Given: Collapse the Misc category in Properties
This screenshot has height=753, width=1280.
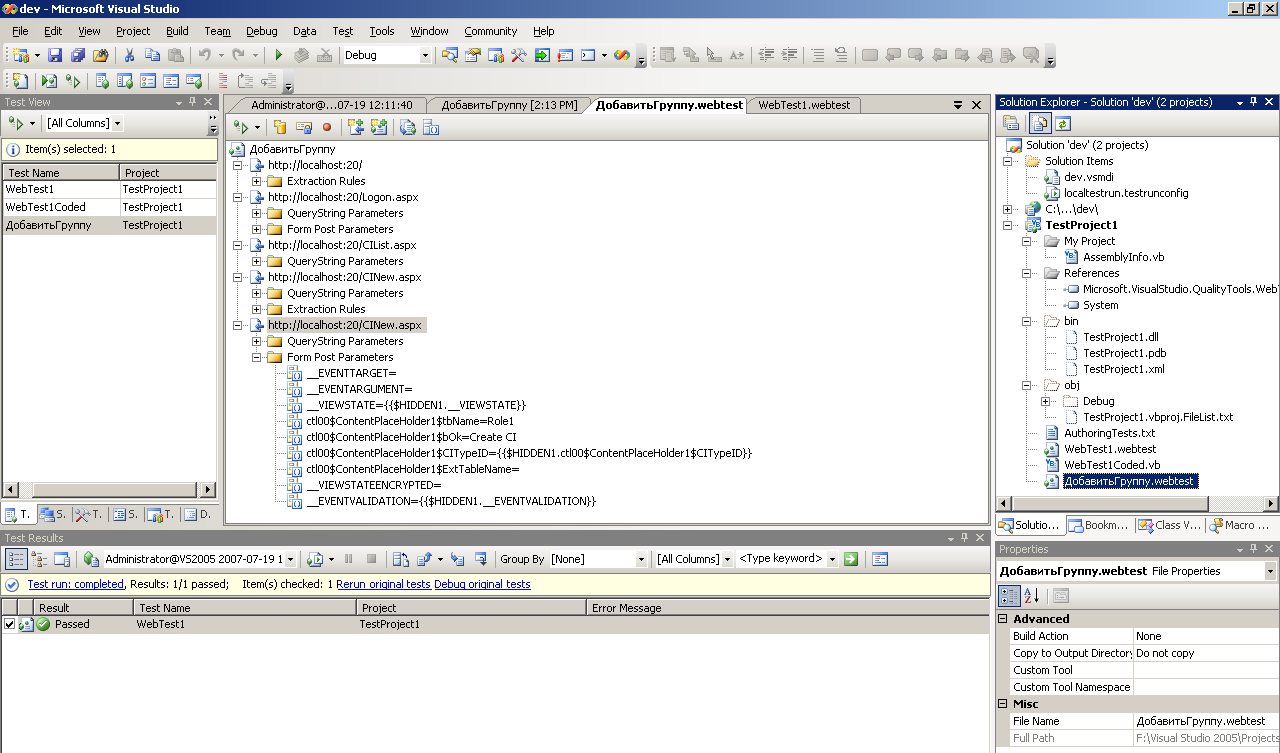Looking at the screenshot, I should coord(1004,704).
